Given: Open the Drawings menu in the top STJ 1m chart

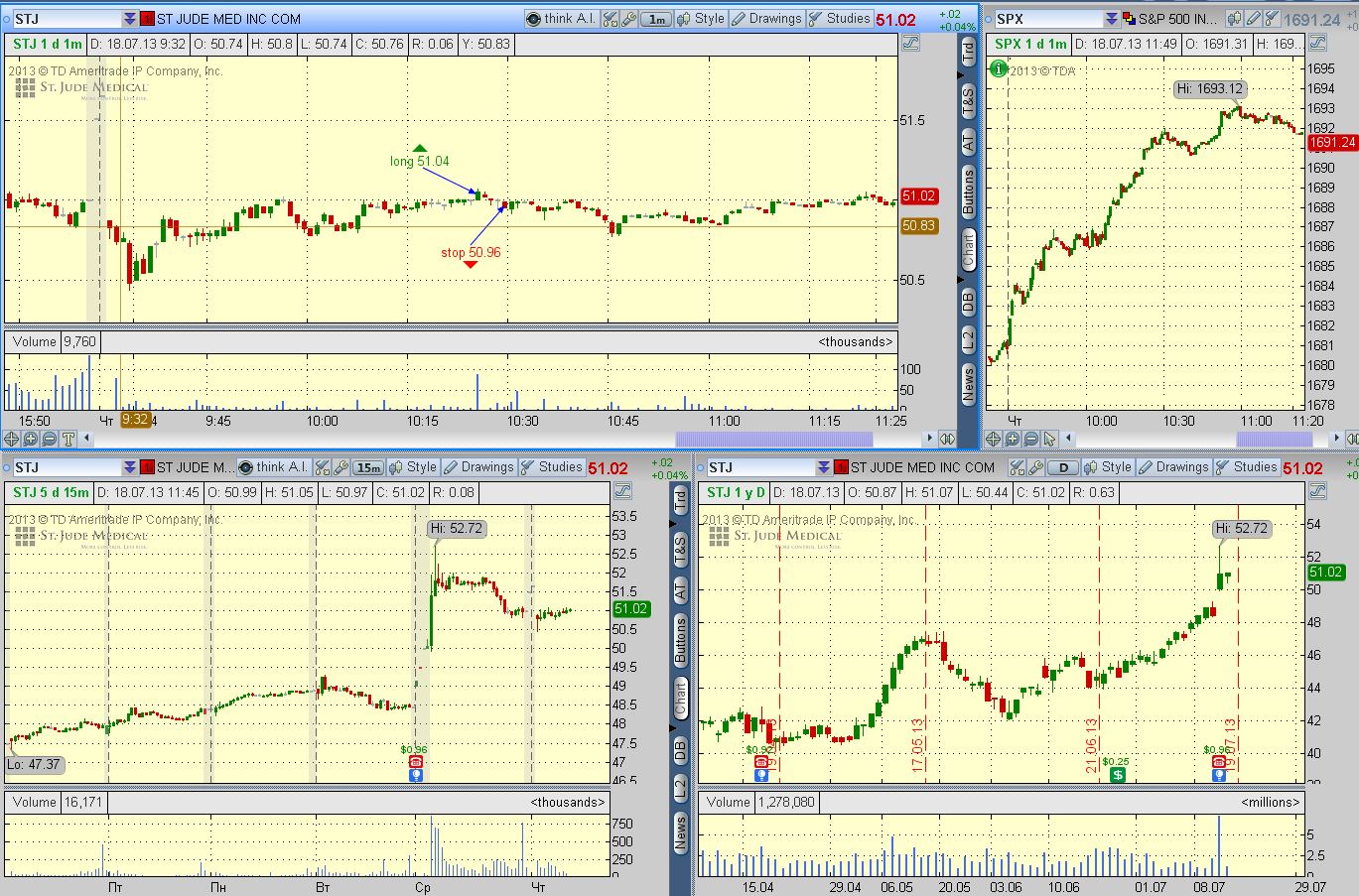Looking at the screenshot, I should [x=766, y=19].
